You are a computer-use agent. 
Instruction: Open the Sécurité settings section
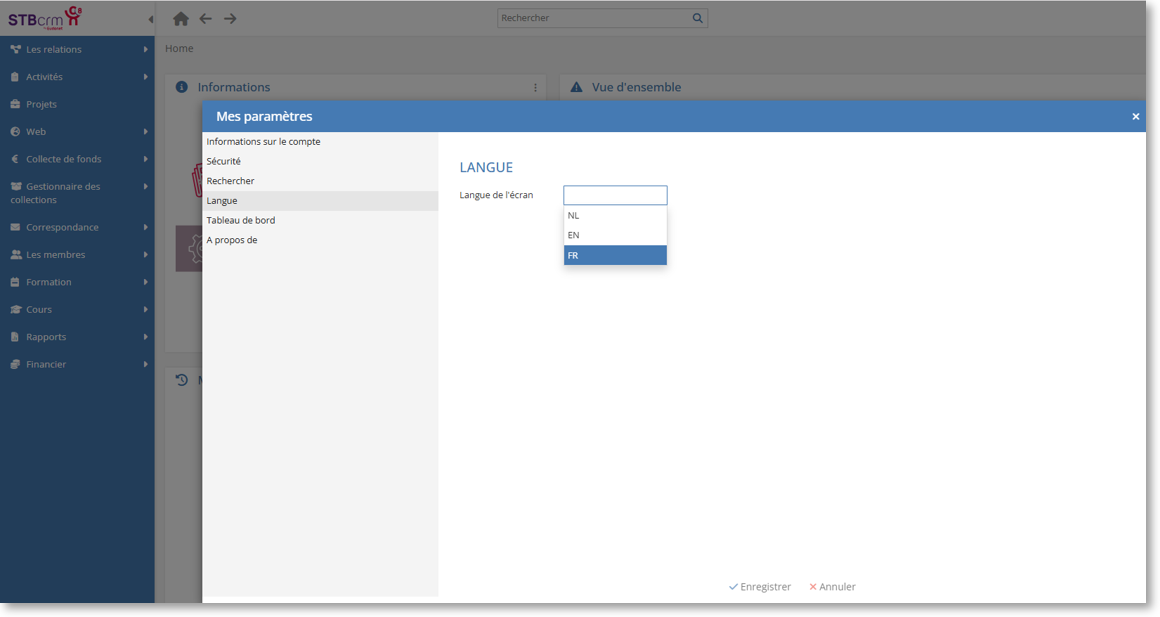224,161
